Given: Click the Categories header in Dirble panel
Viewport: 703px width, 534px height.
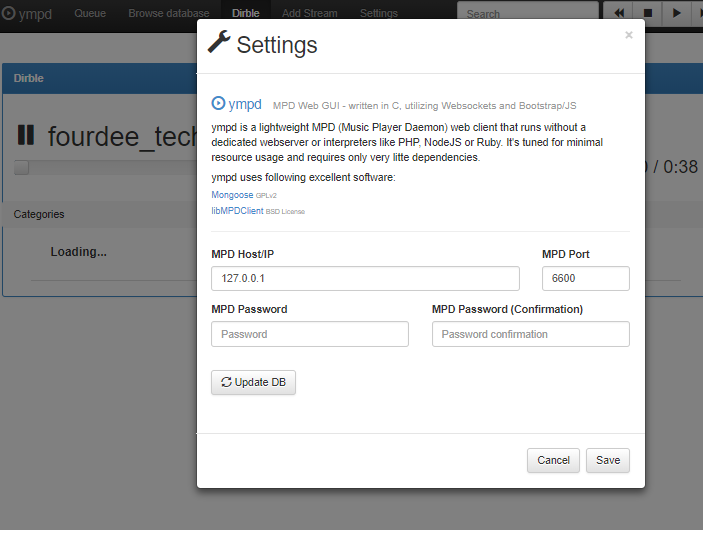Looking at the screenshot, I should coord(39,214).
